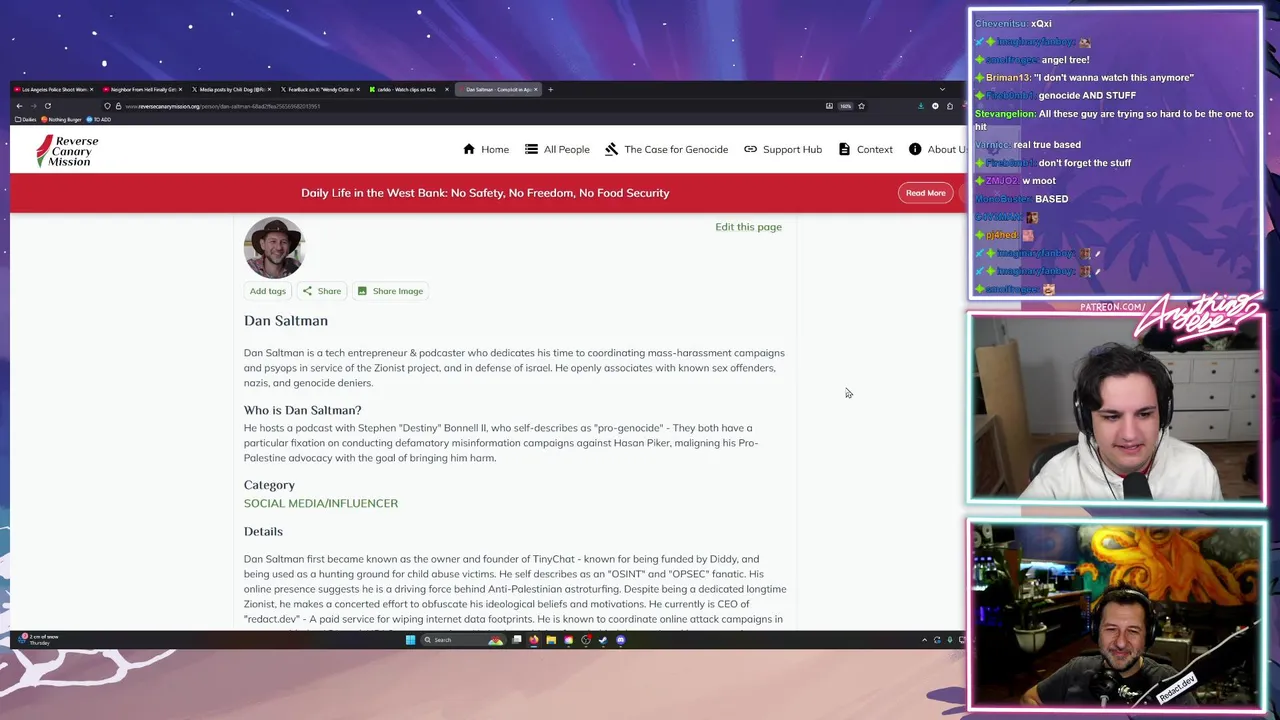The width and height of the screenshot is (1280, 720).
Task: Open File Explorer from the taskbar
Action: (x=551, y=640)
